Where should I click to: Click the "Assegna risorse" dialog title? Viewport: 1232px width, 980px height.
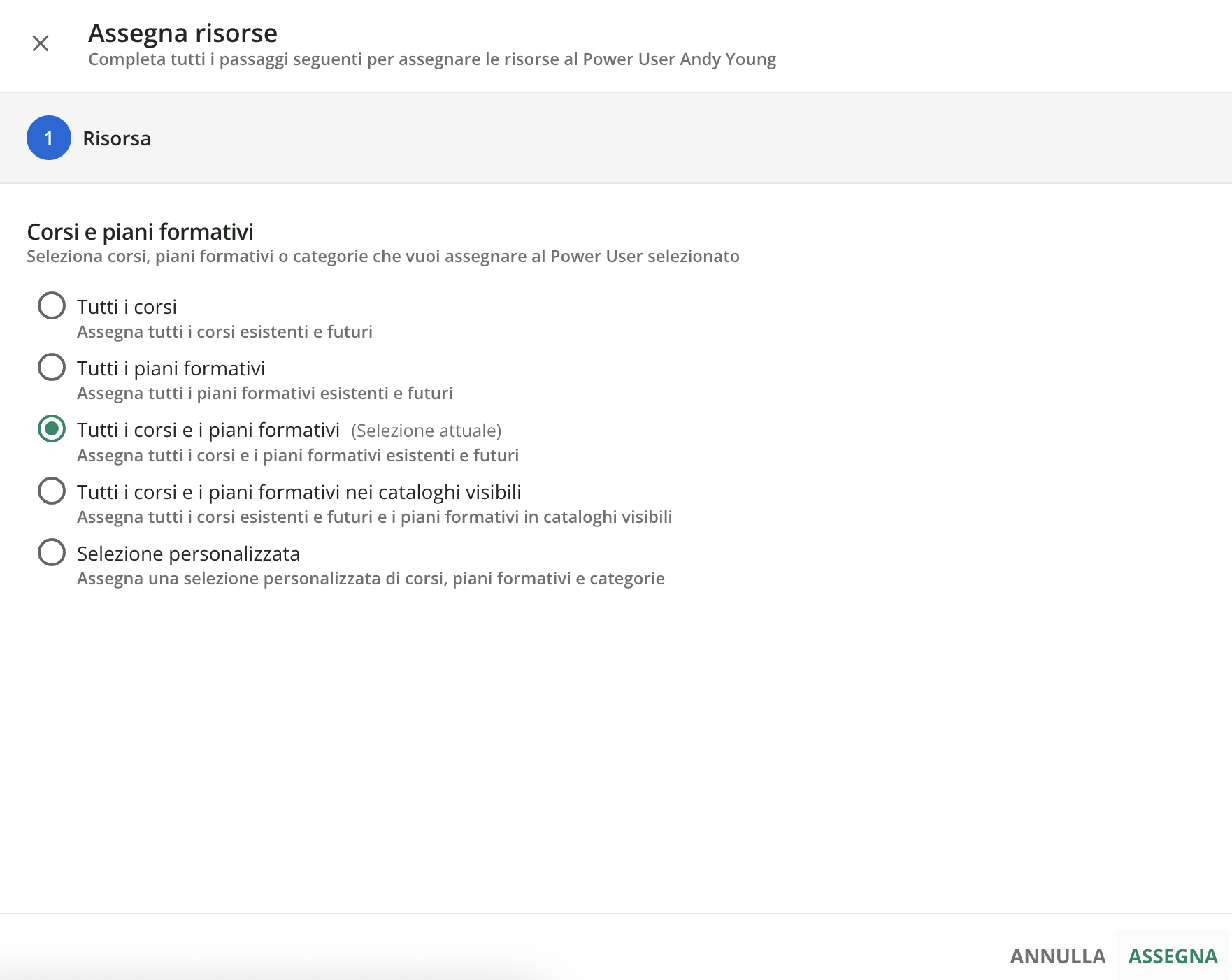182,33
